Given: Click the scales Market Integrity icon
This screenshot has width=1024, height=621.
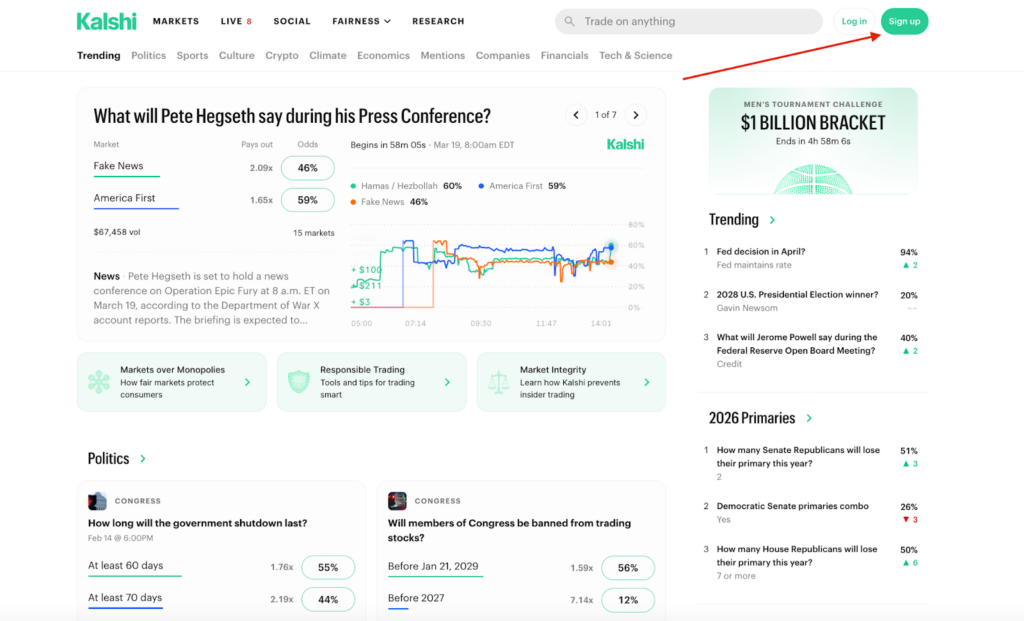Looking at the screenshot, I should tap(498, 381).
